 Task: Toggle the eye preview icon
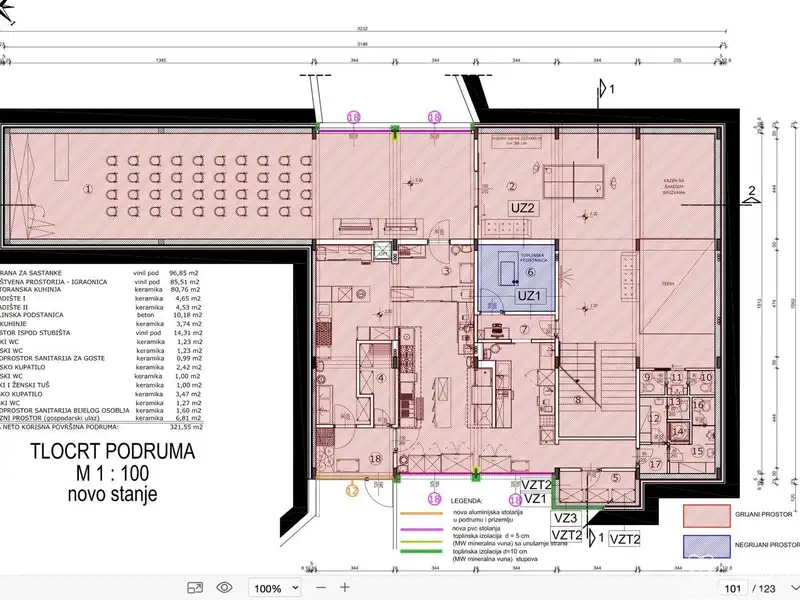(225, 588)
